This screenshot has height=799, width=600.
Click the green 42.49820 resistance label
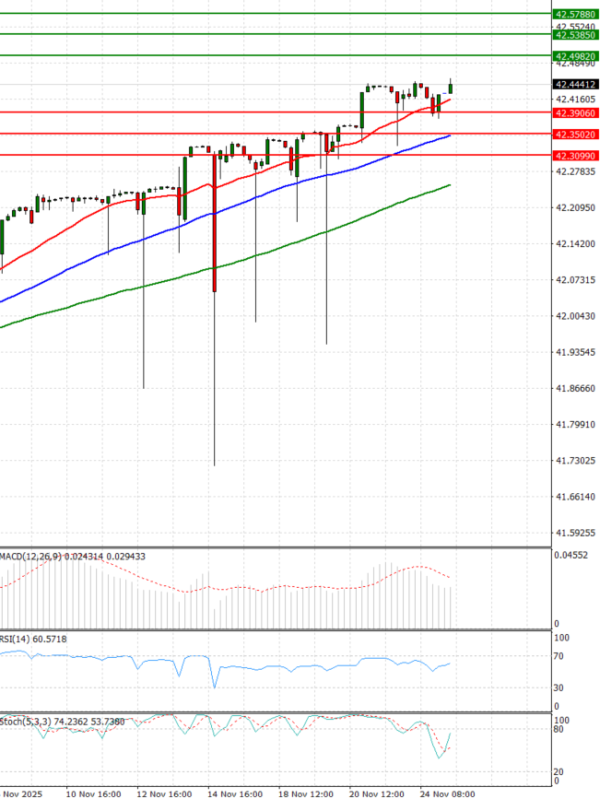coord(575,56)
